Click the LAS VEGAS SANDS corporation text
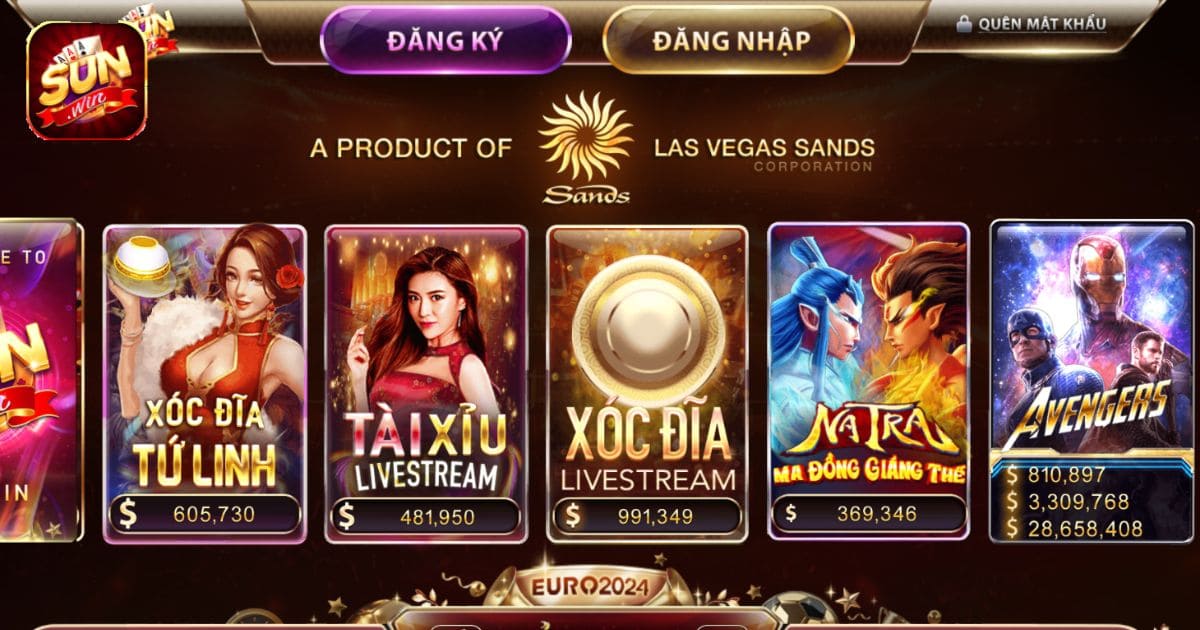 (x=764, y=148)
